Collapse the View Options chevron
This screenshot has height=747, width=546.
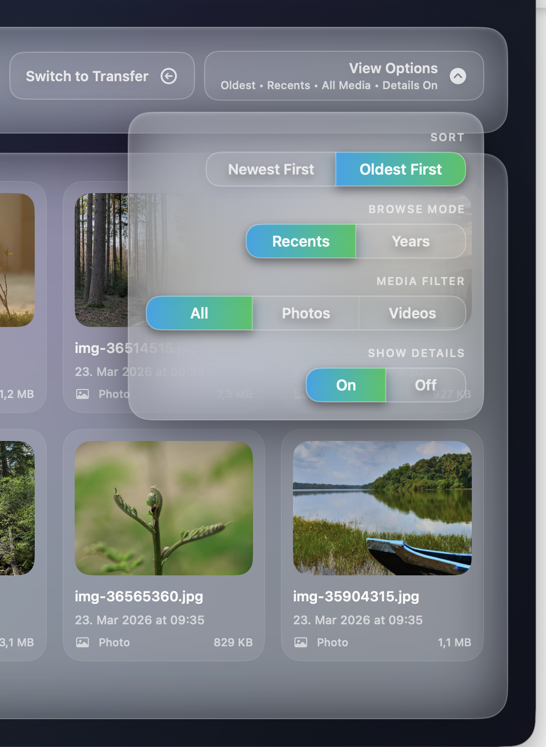pyautogui.click(x=458, y=76)
